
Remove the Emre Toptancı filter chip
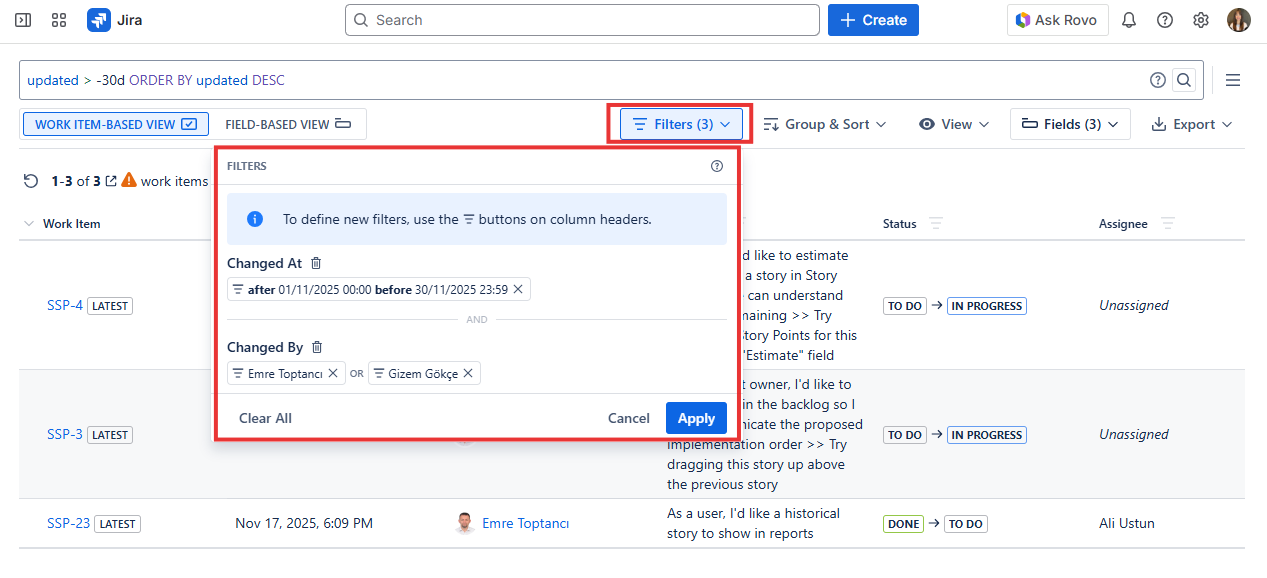point(334,373)
